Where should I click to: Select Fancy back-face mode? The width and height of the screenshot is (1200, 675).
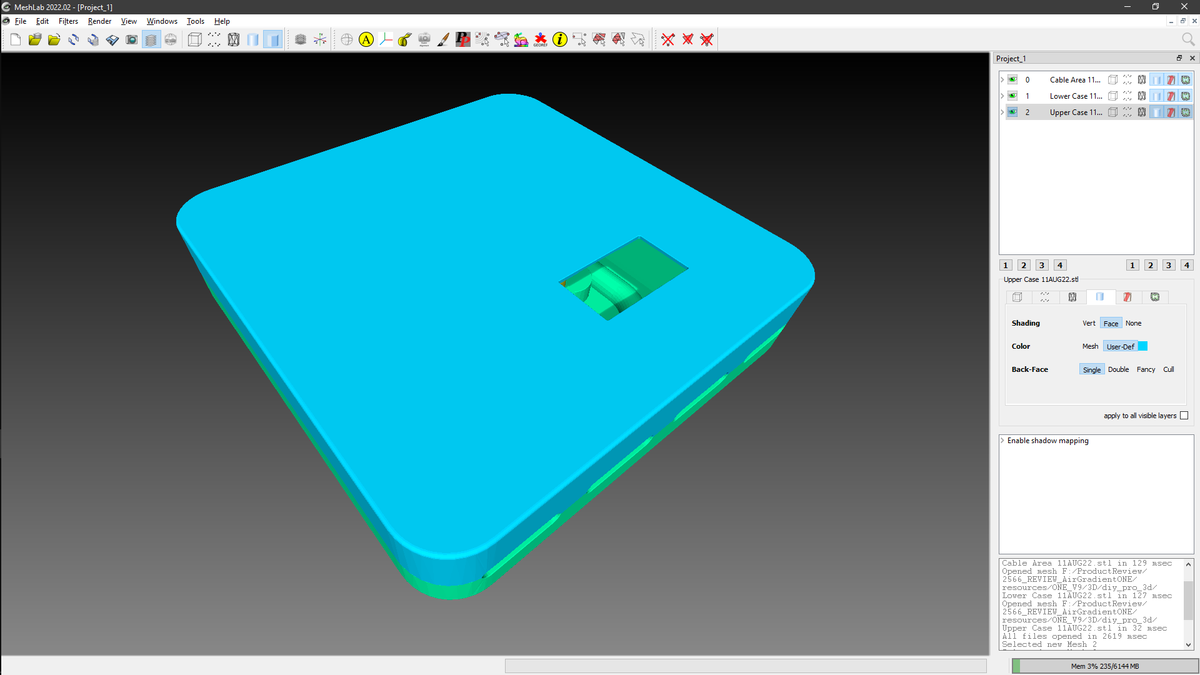click(x=1146, y=369)
